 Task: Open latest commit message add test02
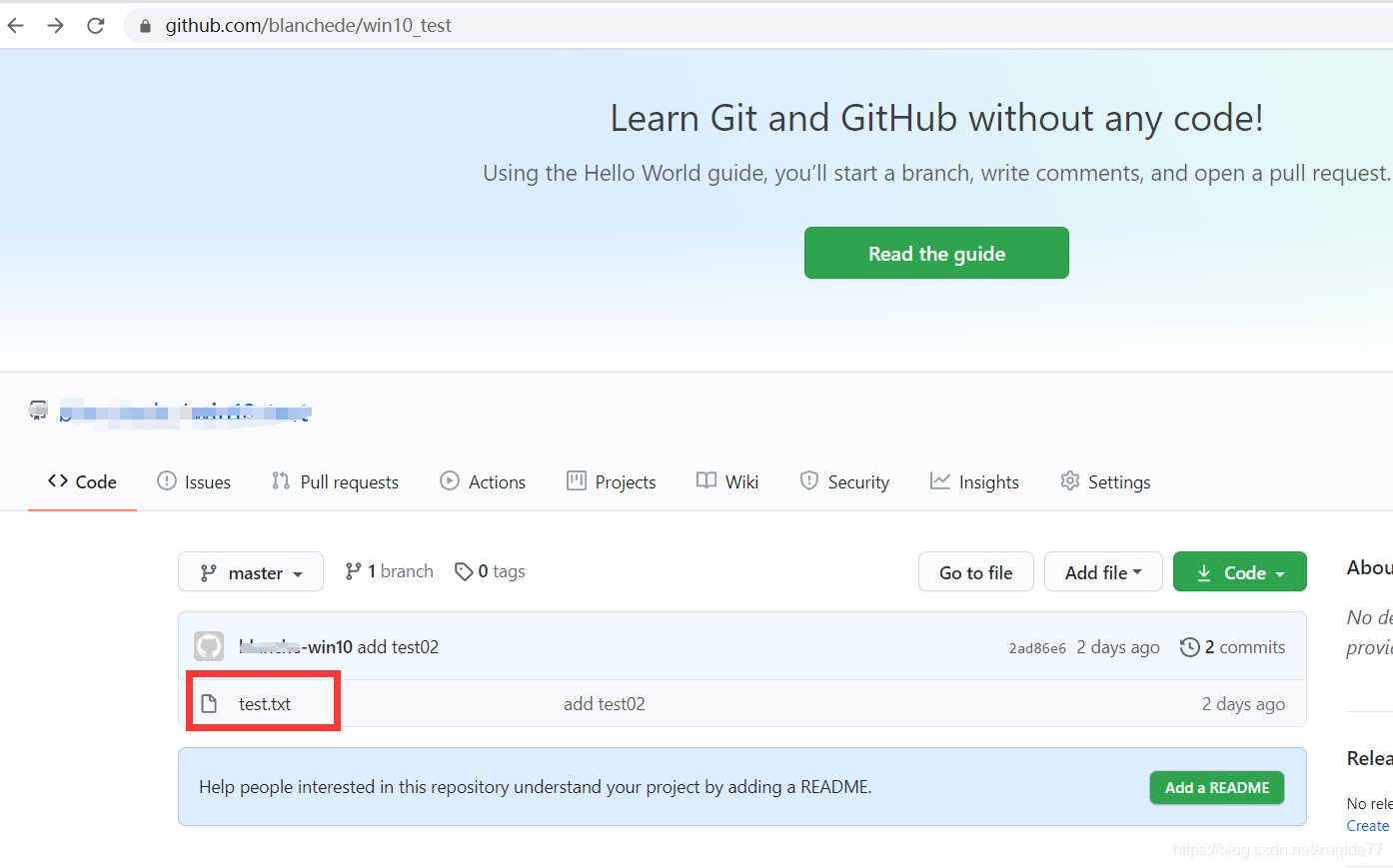[398, 647]
